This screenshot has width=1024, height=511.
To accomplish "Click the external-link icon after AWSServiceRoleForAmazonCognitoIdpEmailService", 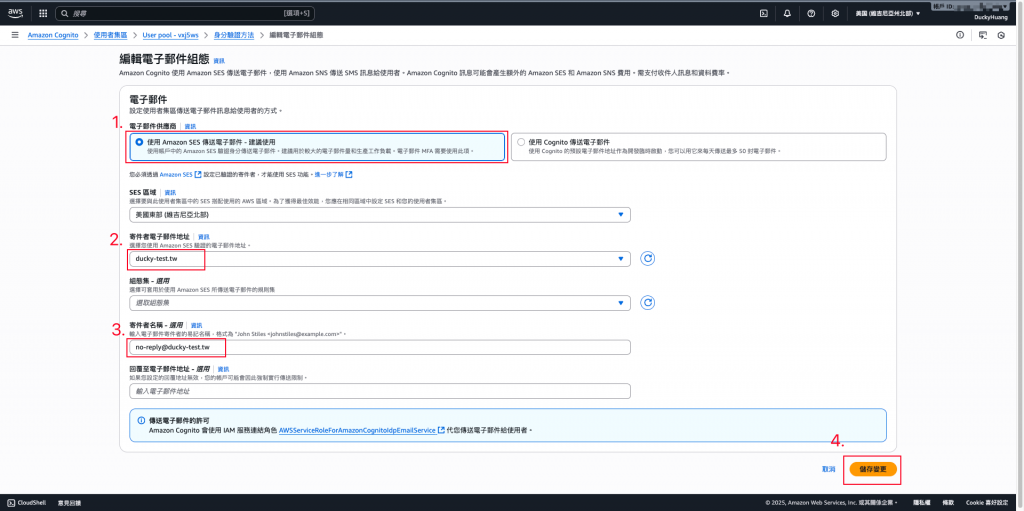I will (x=441, y=431).
